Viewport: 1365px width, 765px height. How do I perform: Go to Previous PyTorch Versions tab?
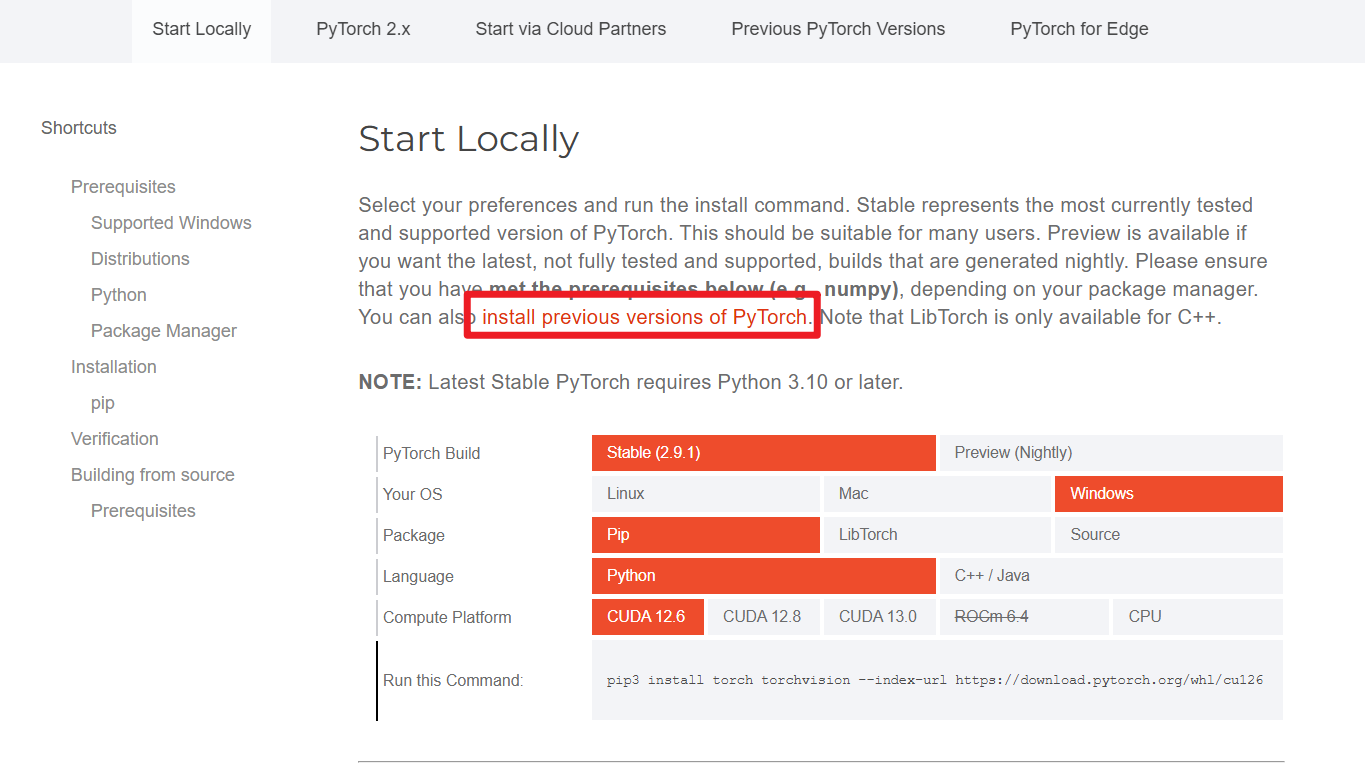(838, 29)
